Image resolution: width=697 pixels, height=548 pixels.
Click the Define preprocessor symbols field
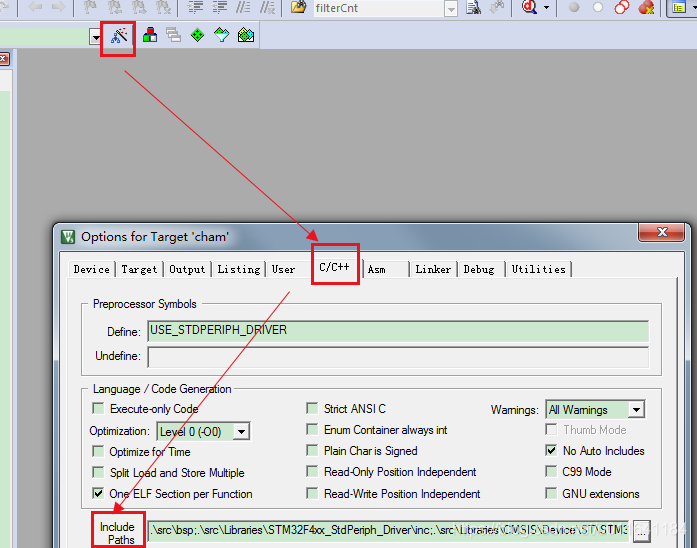(x=398, y=331)
